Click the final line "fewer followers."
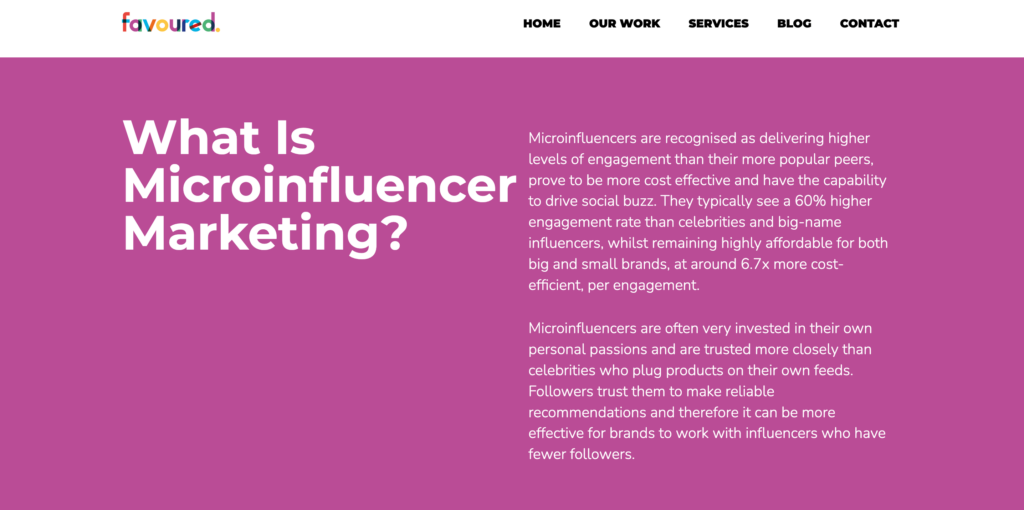 click(x=582, y=454)
